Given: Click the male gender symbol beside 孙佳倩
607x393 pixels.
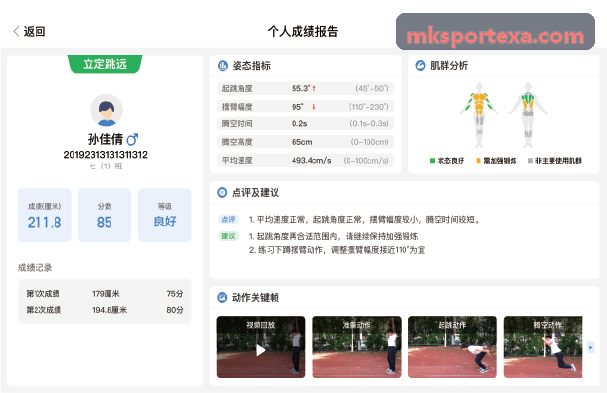Looking at the screenshot, I should (x=132, y=139).
